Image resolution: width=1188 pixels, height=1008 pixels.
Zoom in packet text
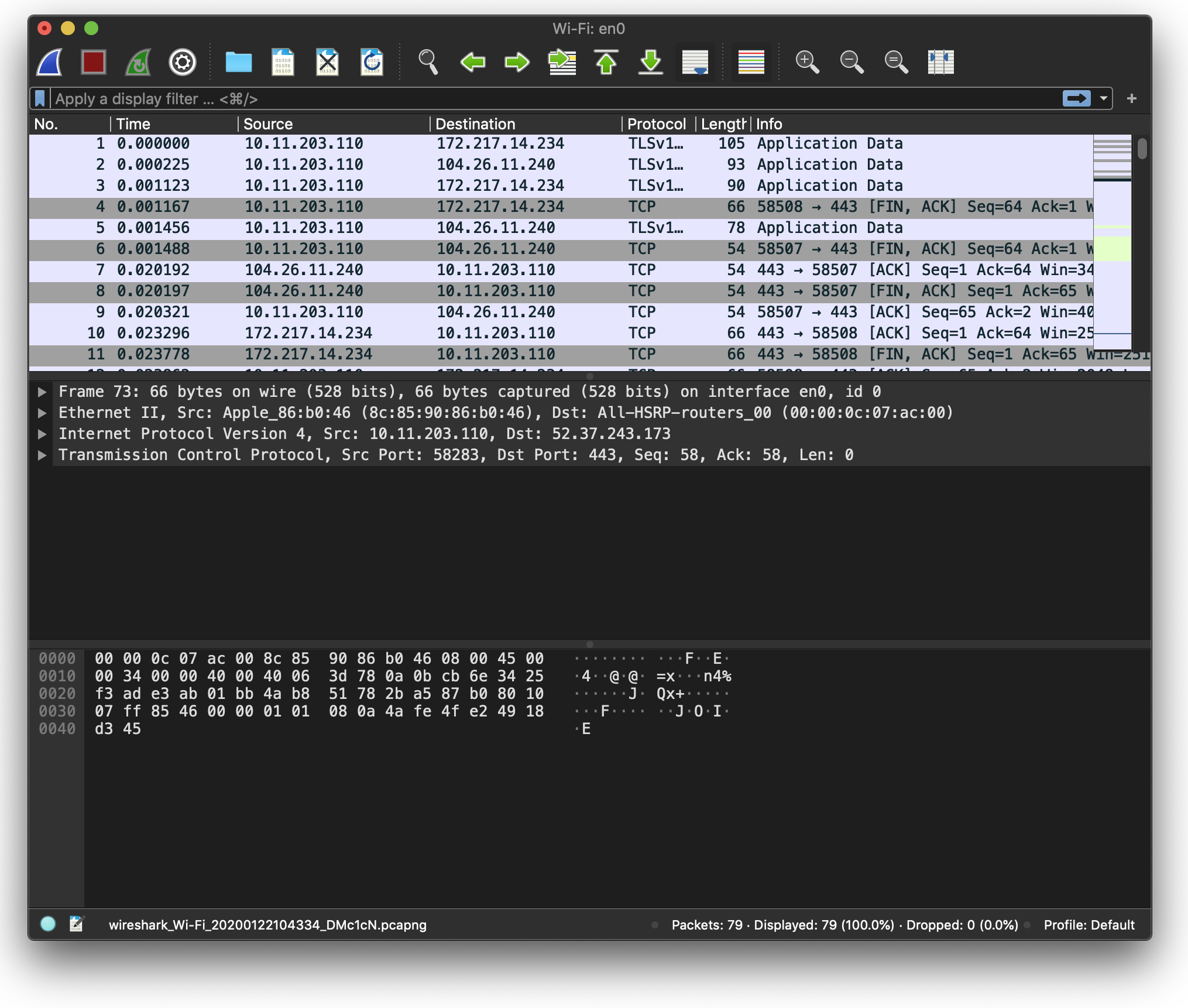tap(807, 61)
